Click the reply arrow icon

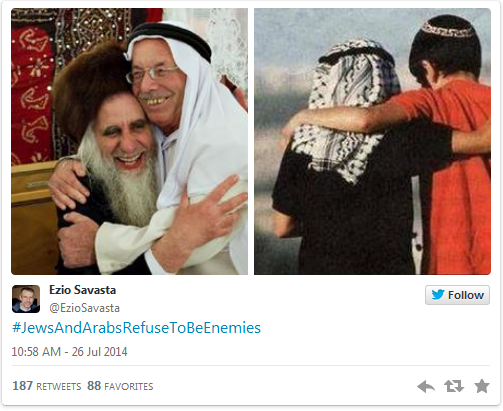(426, 387)
